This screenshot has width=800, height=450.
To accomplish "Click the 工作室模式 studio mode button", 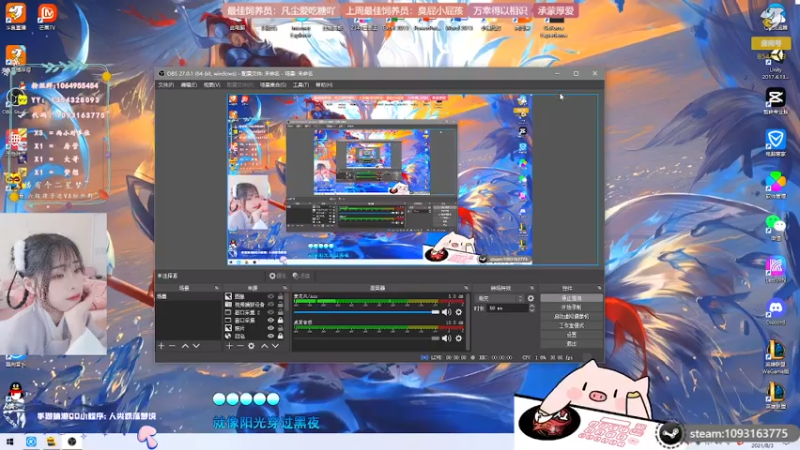I will pos(571,326).
